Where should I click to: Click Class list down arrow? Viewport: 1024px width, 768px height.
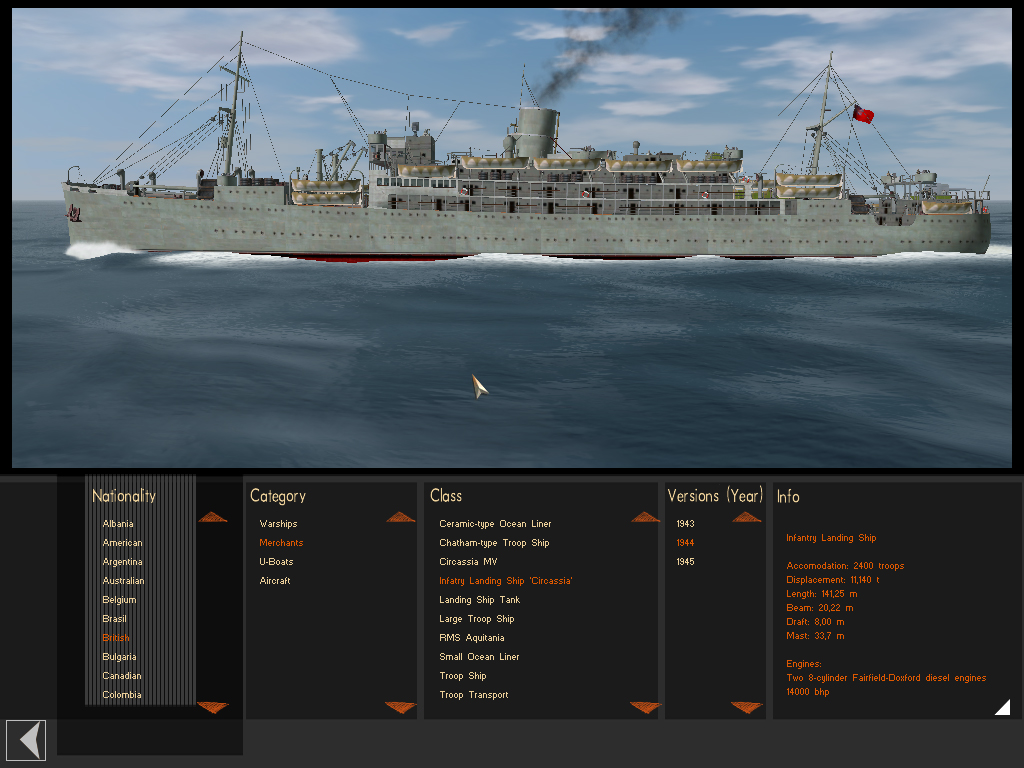pos(646,707)
